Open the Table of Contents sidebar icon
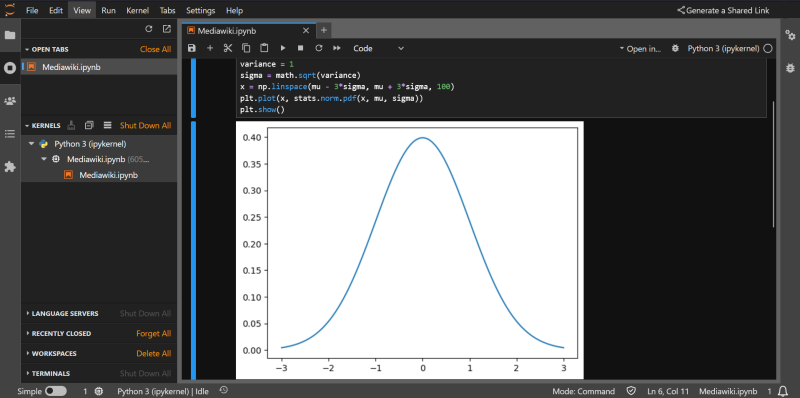 tap(10, 134)
